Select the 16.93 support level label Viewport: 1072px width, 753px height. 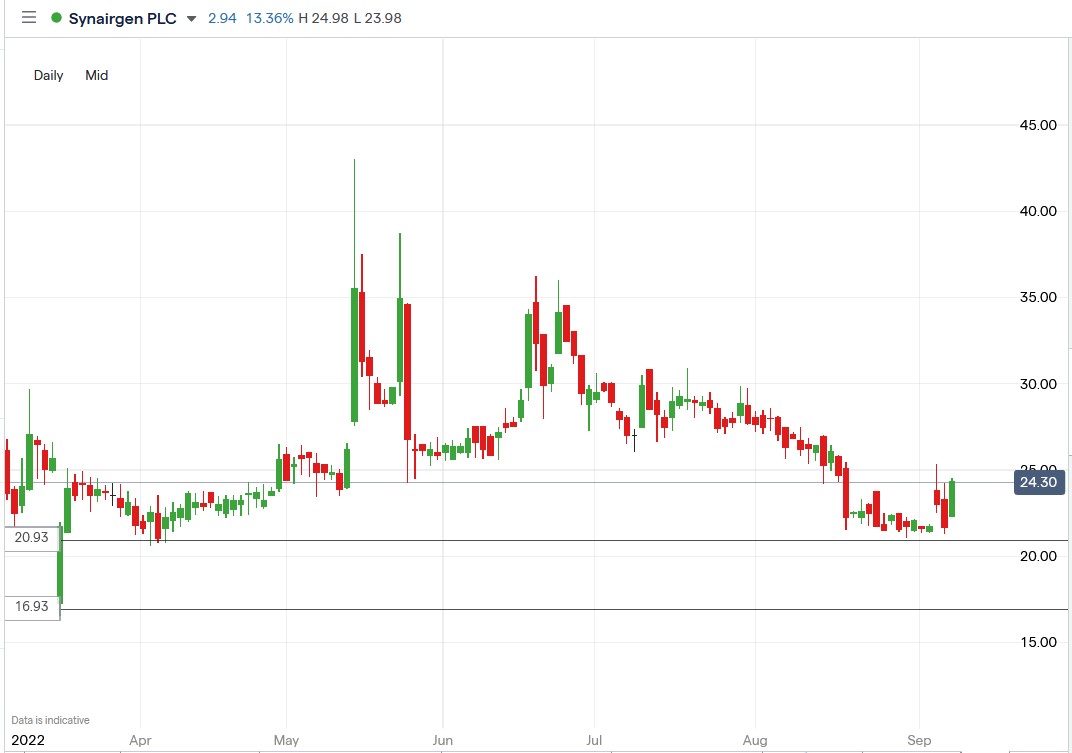coord(31,606)
